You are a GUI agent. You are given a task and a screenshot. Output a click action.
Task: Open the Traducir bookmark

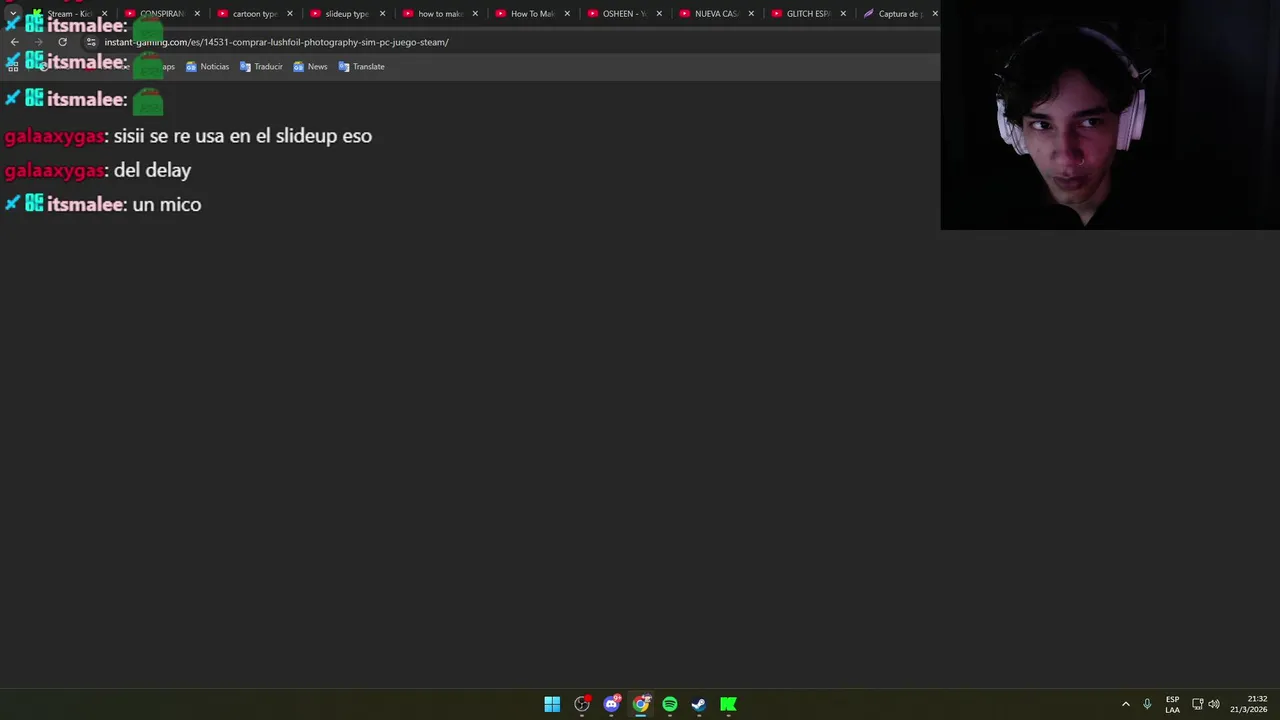pyautogui.click(x=261, y=66)
